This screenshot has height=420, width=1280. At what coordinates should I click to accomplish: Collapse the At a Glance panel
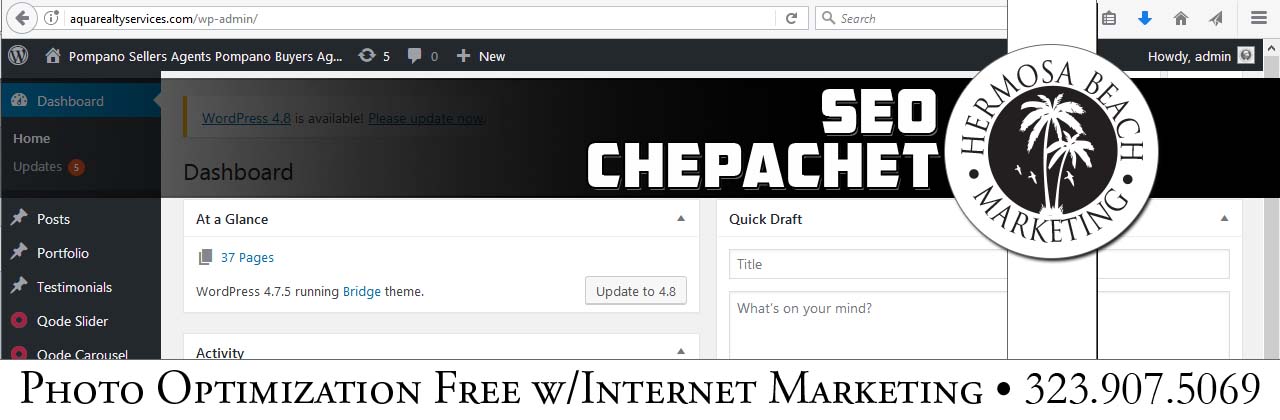681,218
